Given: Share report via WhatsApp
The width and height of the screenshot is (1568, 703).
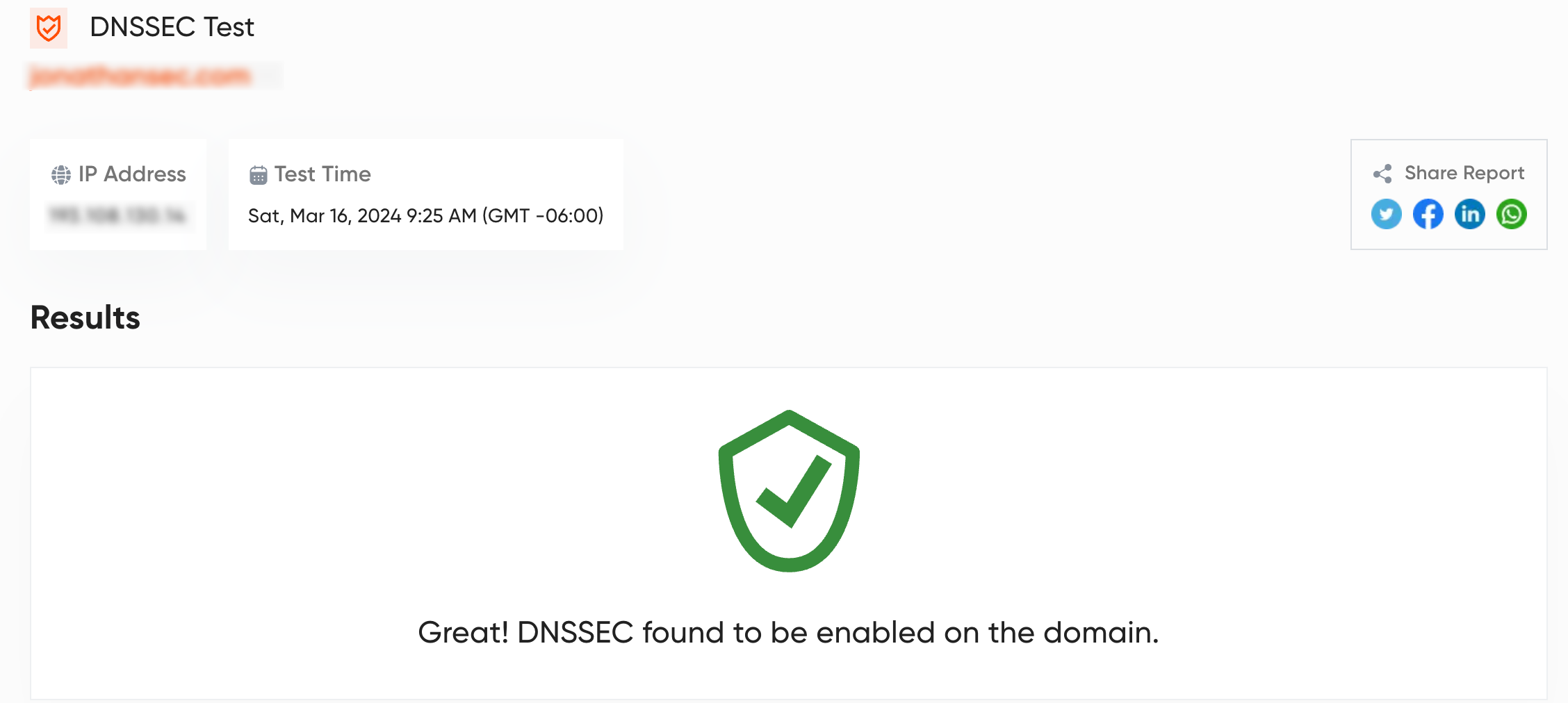Looking at the screenshot, I should click(x=1511, y=214).
